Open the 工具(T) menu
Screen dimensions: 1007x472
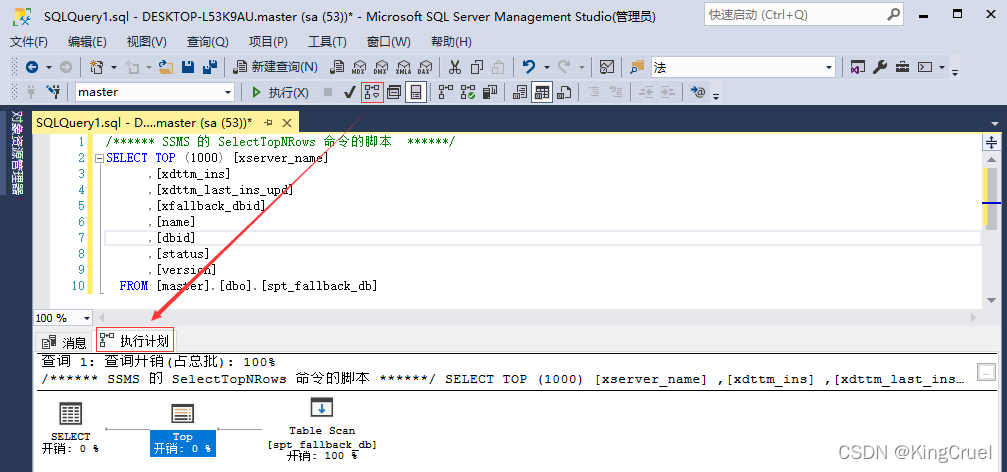point(327,42)
